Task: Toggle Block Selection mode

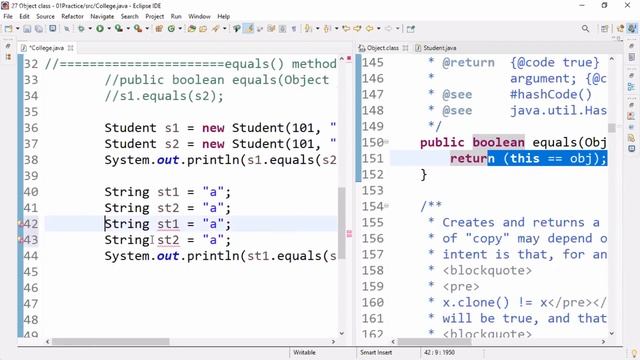Action: [282, 29]
